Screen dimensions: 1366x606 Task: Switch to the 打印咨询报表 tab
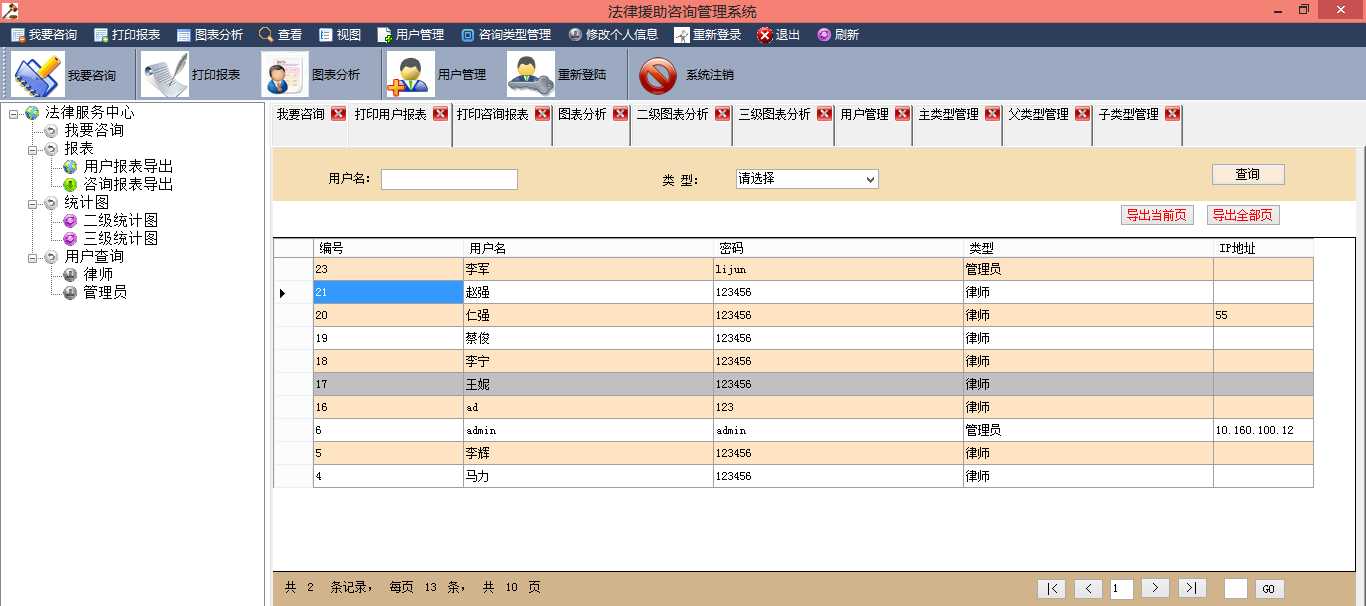pos(493,114)
